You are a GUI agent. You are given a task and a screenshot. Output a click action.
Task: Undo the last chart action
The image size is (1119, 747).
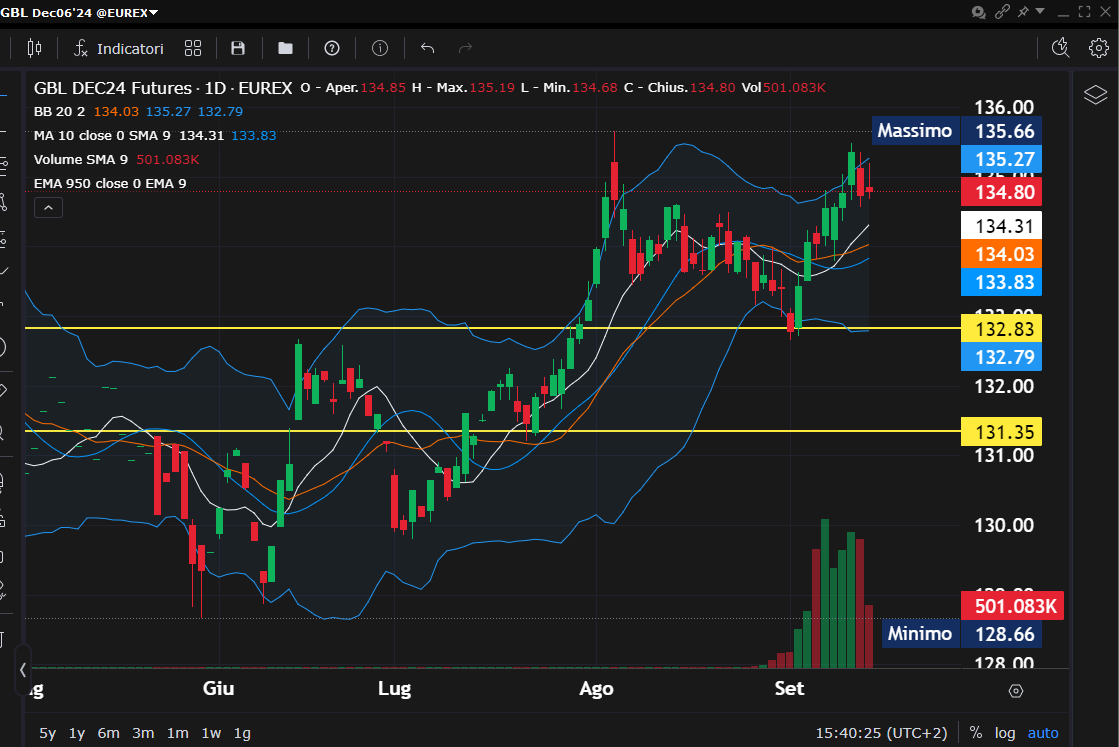tap(428, 48)
